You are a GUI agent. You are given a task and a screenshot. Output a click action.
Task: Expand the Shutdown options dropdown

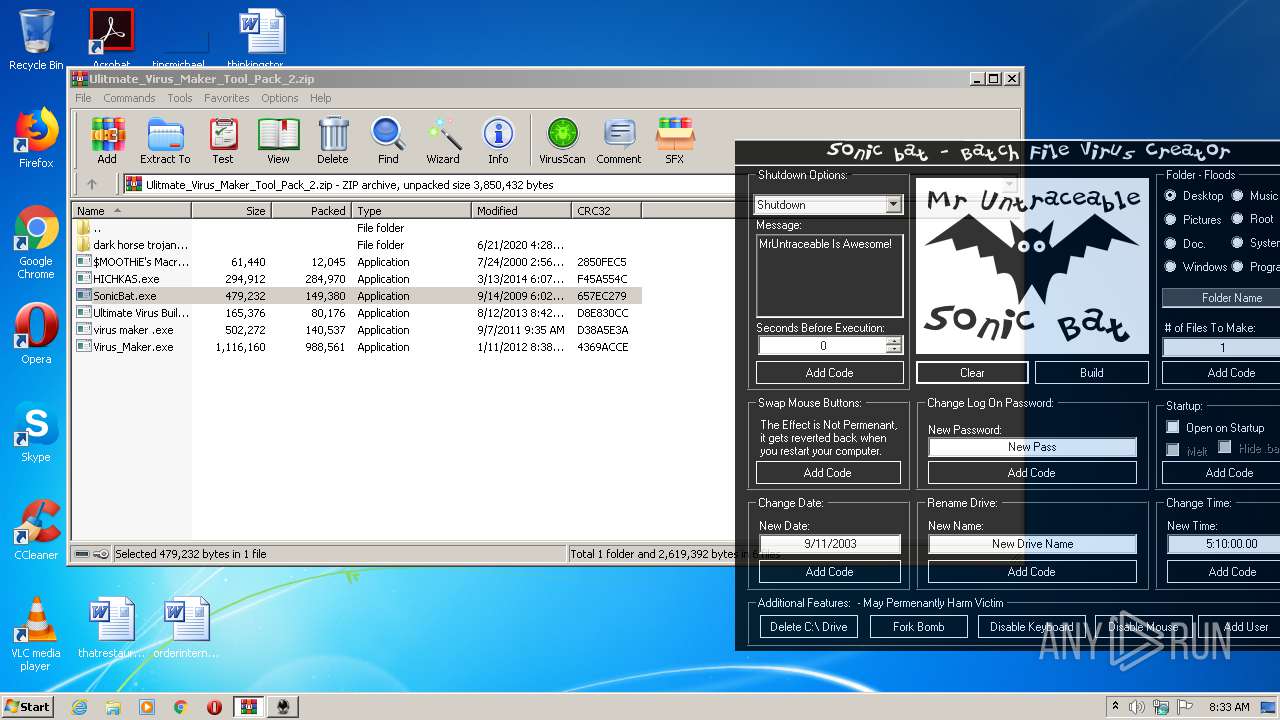point(893,205)
